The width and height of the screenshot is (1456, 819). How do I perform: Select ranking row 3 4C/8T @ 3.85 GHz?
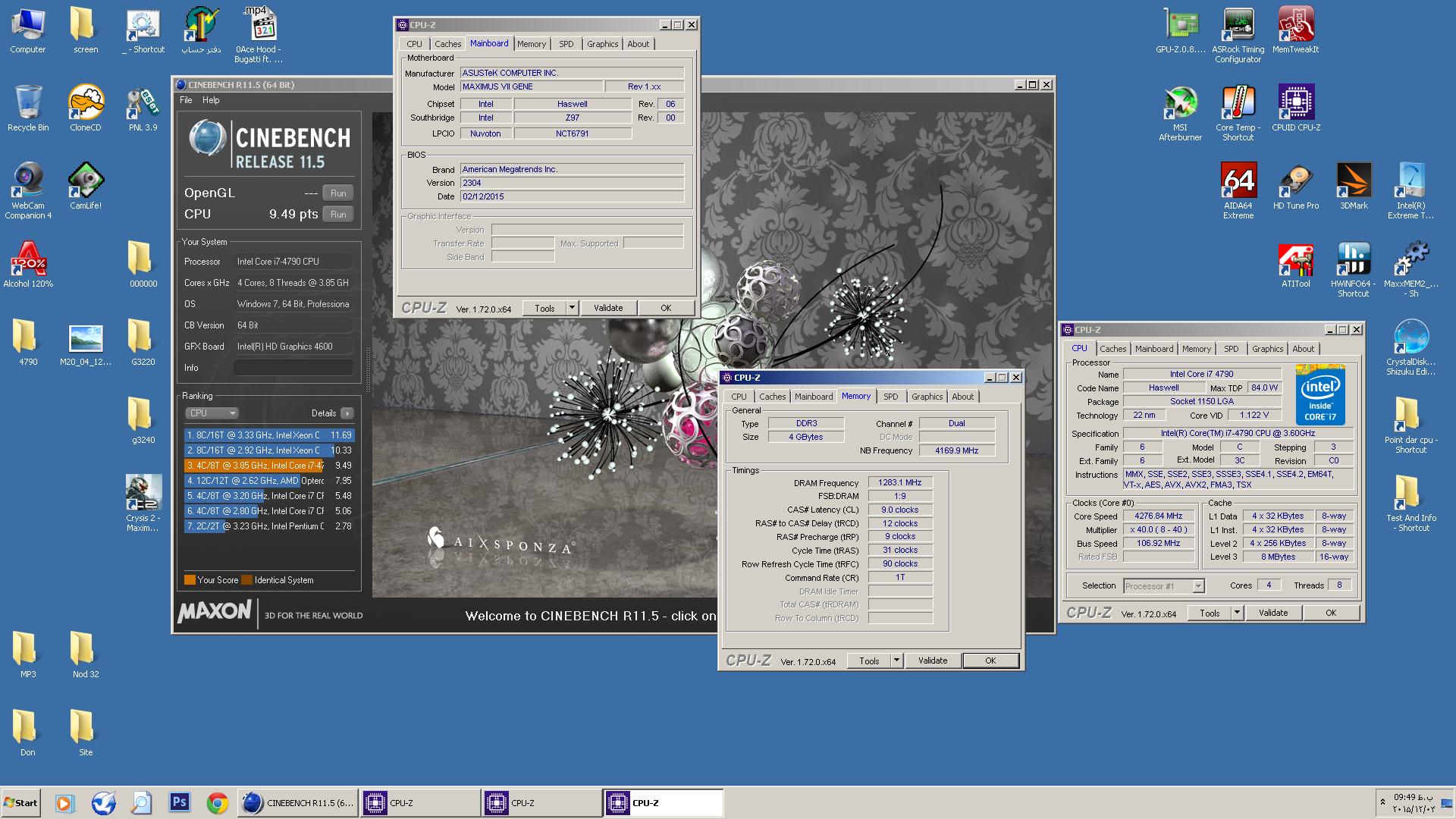coord(269,466)
